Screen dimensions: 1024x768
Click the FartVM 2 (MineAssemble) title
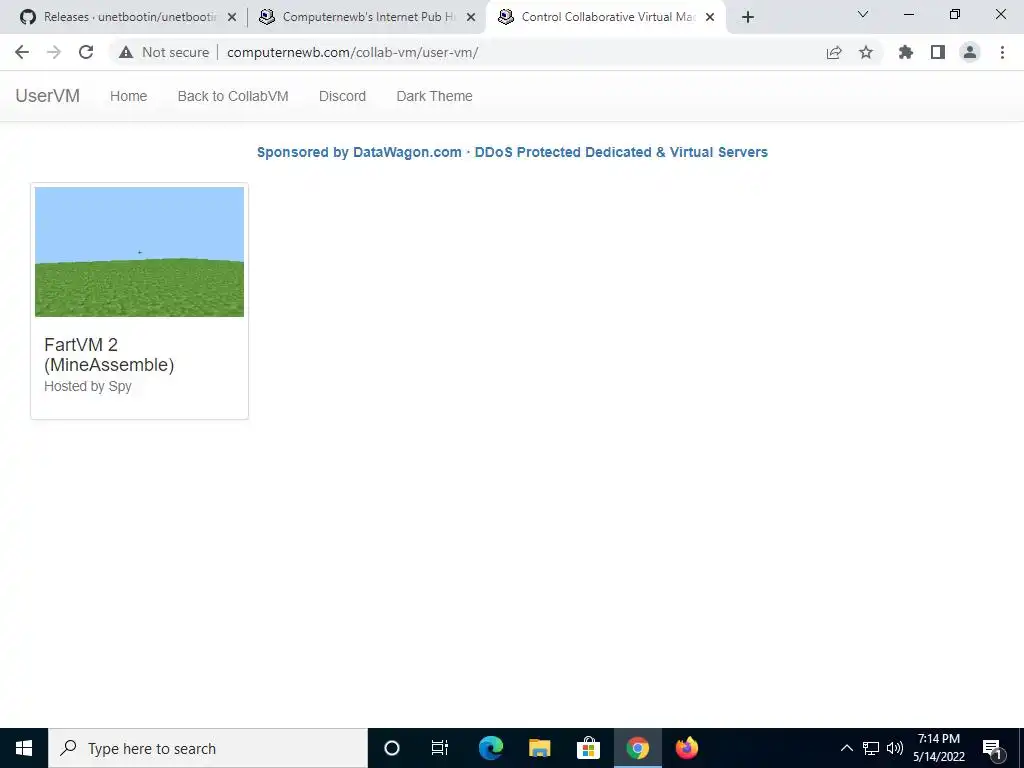coord(109,355)
